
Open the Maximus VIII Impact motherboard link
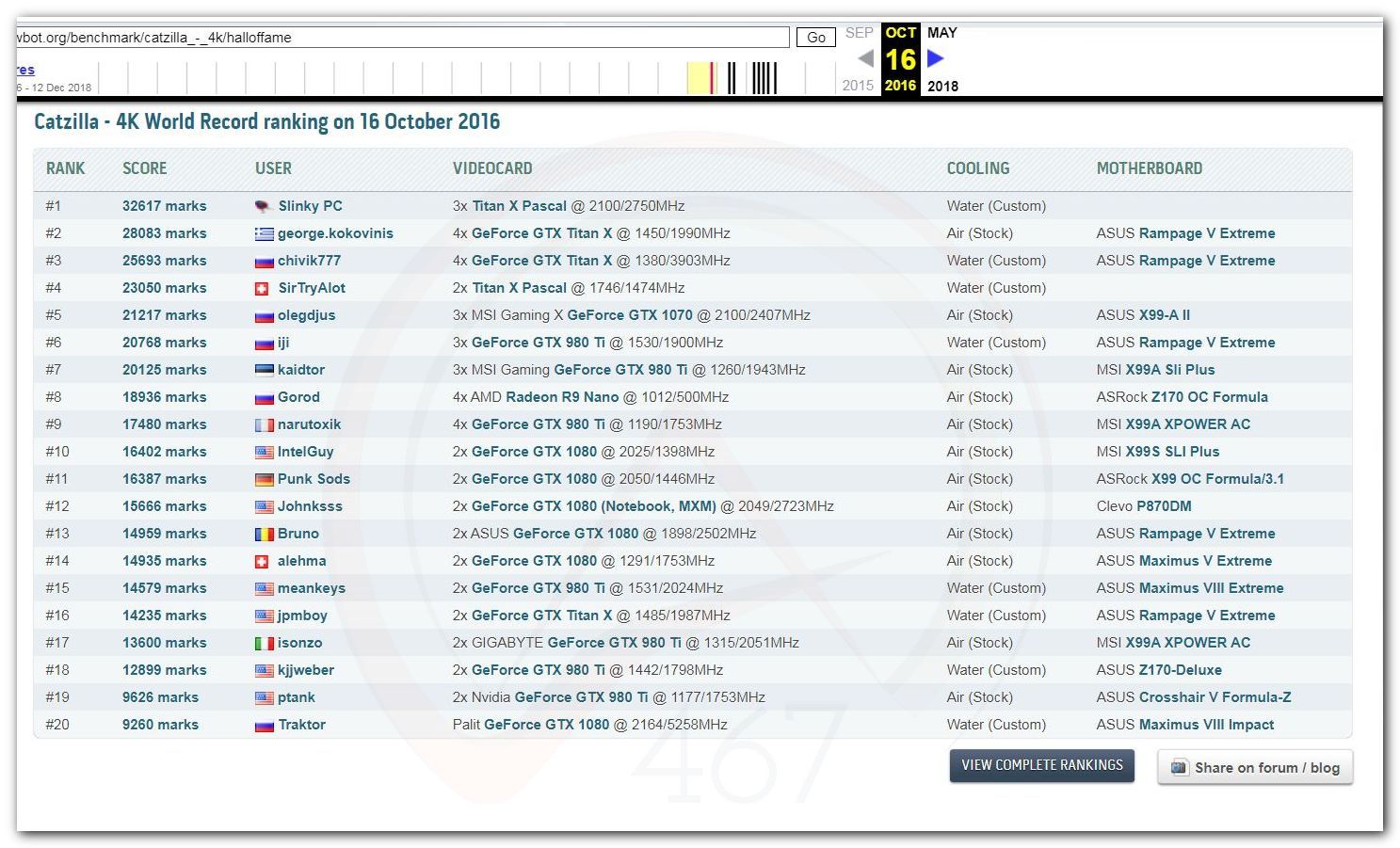1206,725
